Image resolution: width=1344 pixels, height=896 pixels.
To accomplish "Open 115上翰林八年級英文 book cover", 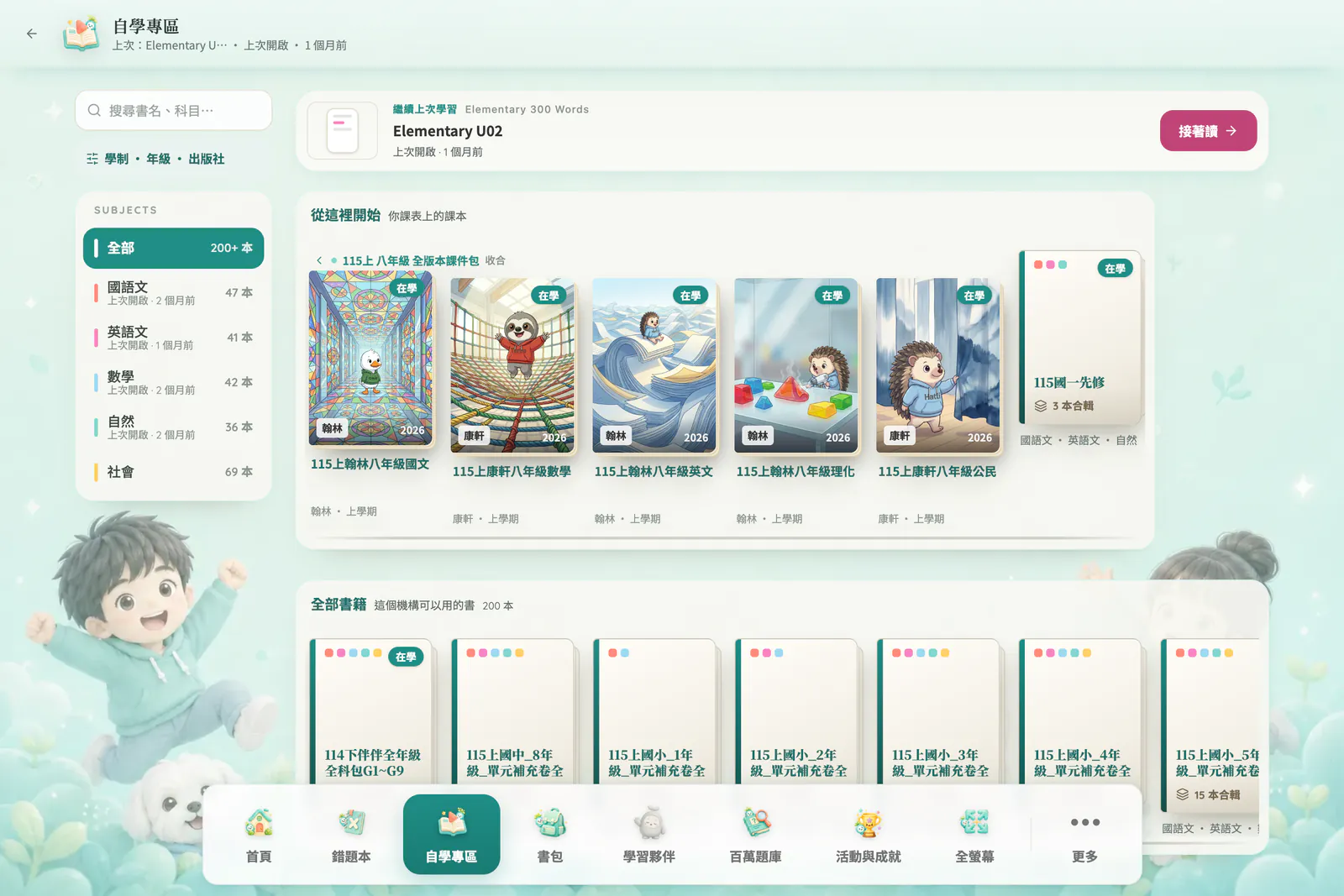I will coord(654,365).
